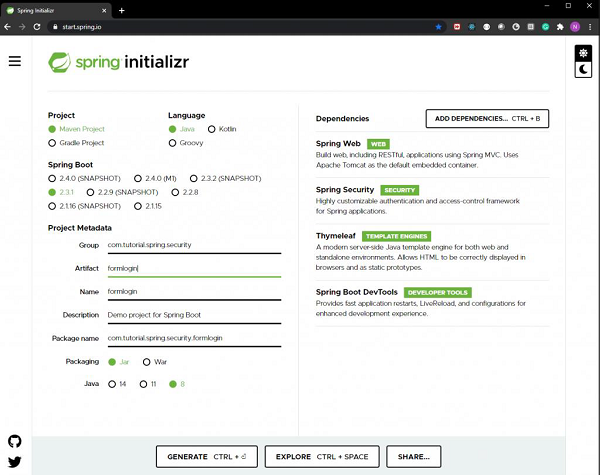This screenshot has width=600, height=475.
Task: Select Spring Boot 2.4.0 (M1)
Action: (155, 178)
